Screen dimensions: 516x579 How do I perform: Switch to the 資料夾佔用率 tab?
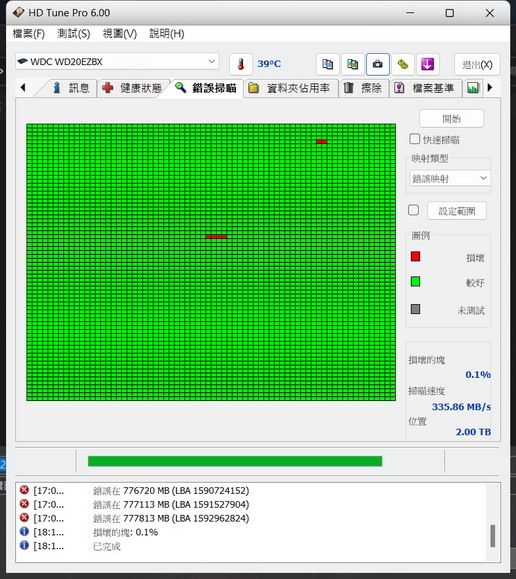click(291, 88)
